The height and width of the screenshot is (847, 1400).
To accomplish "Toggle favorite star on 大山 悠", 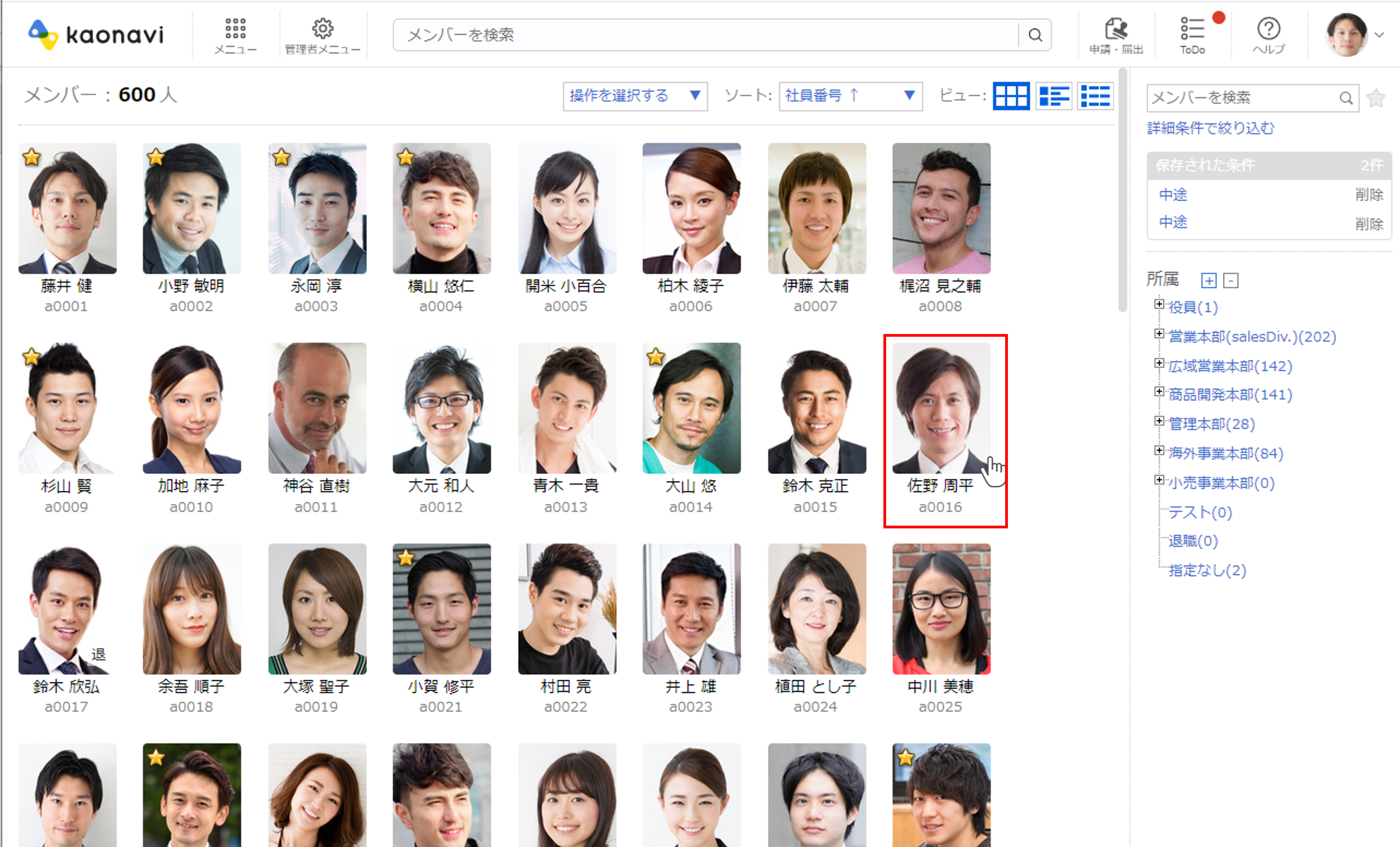I will (656, 357).
